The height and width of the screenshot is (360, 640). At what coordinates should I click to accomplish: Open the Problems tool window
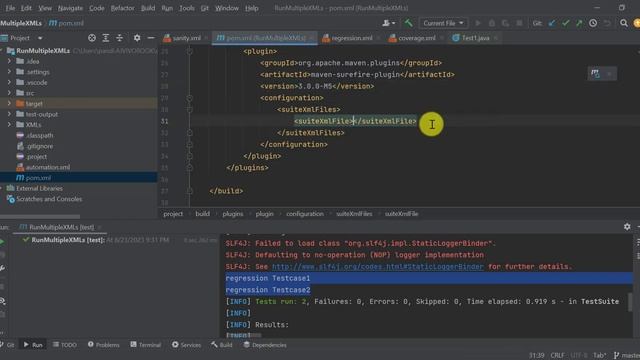104,345
